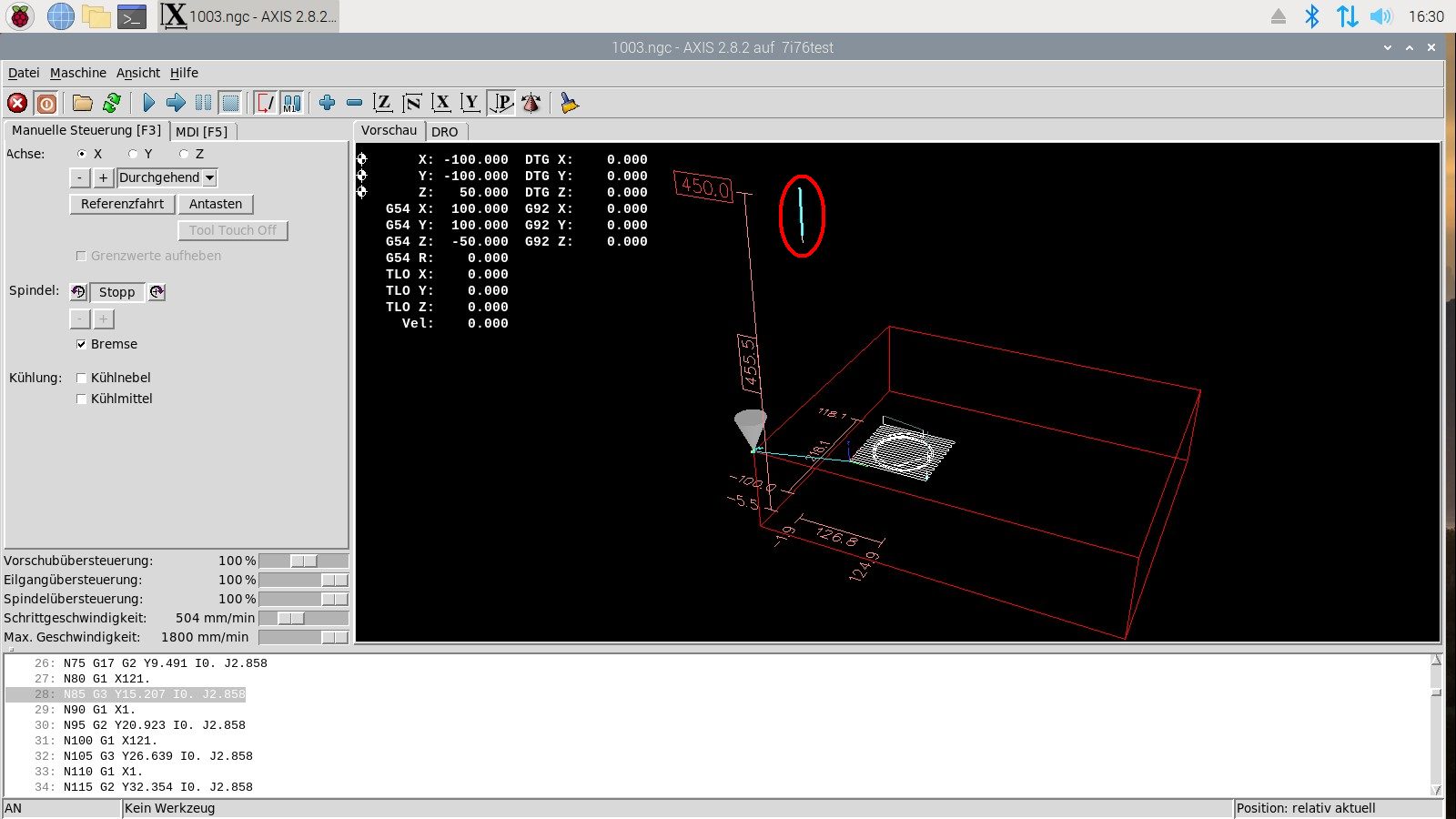Select the Z axis radio button
Image resolution: width=1456 pixels, height=819 pixels.
185,154
